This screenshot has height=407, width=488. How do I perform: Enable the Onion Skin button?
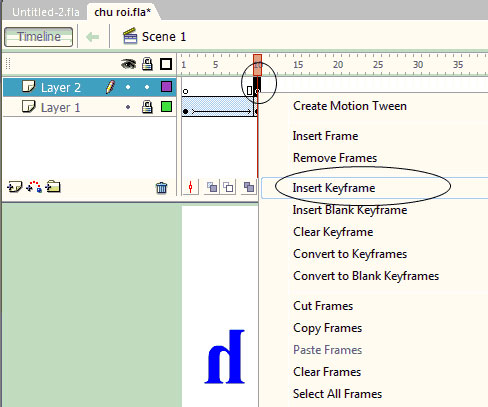tap(212, 187)
